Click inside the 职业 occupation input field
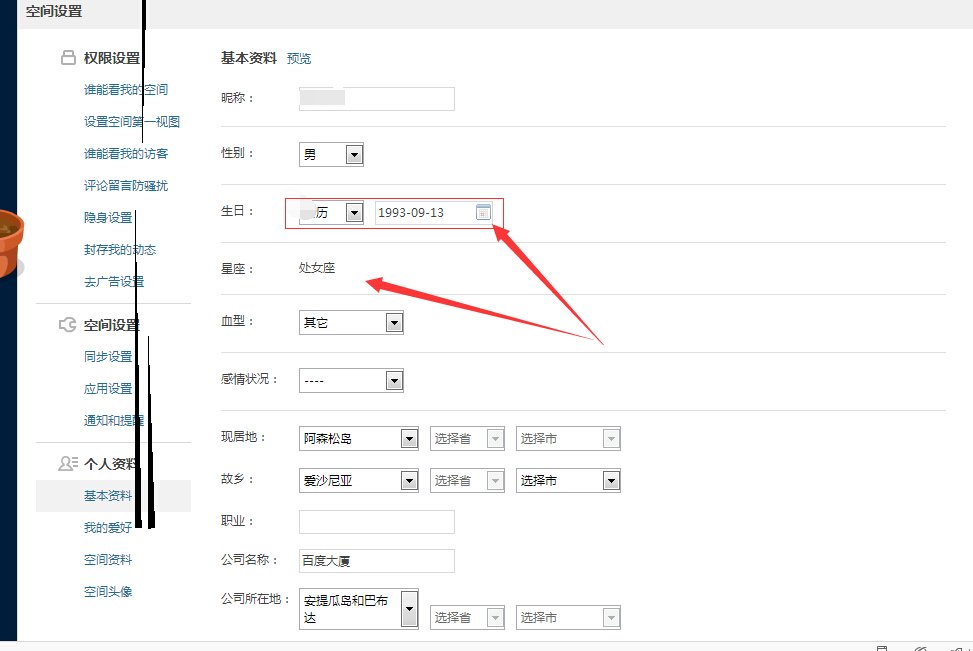 coord(376,521)
